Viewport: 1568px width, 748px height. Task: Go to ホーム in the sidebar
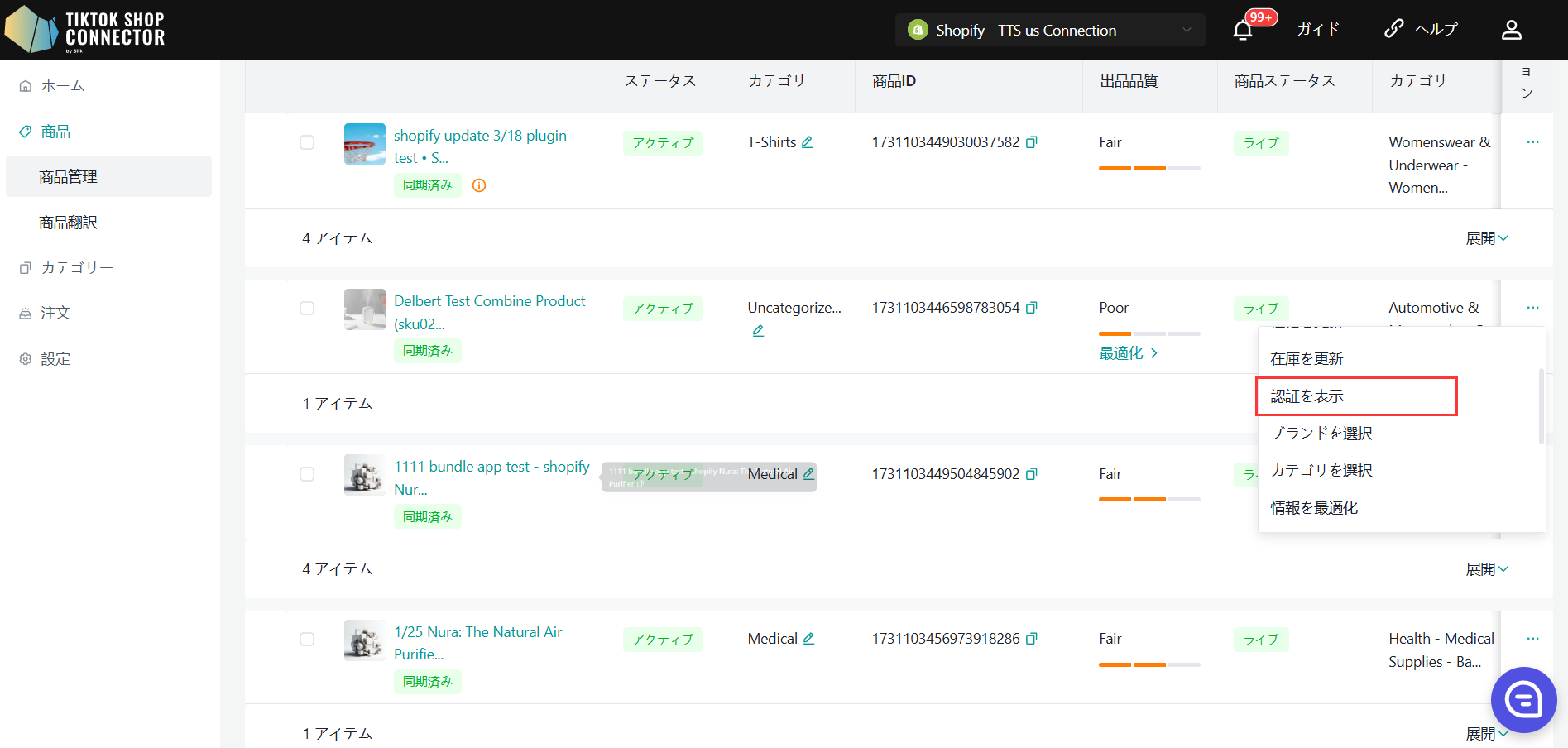pyautogui.click(x=63, y=85)
